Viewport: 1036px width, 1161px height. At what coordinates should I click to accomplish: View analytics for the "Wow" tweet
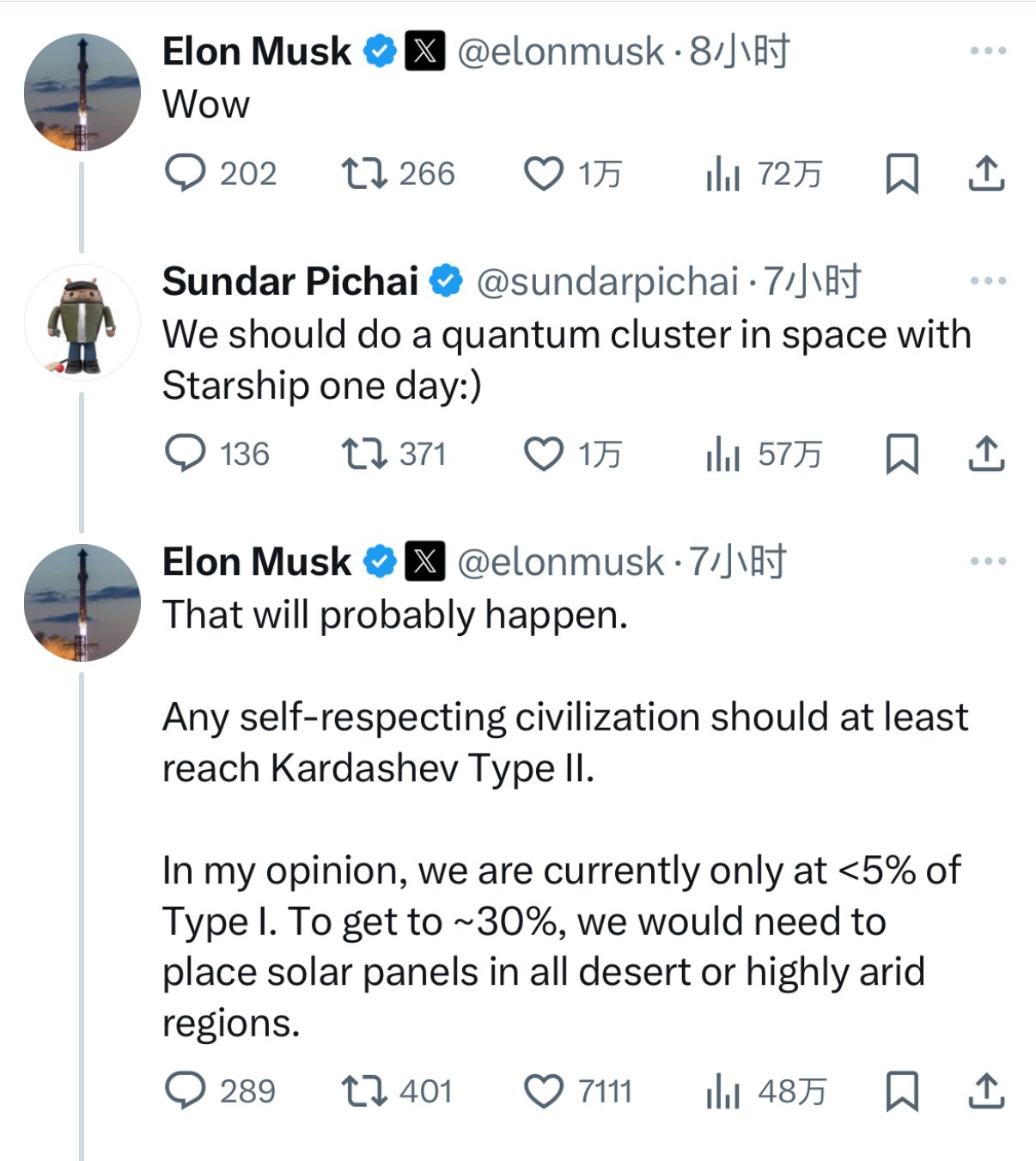pyautogui.click(x=722, y=174)
